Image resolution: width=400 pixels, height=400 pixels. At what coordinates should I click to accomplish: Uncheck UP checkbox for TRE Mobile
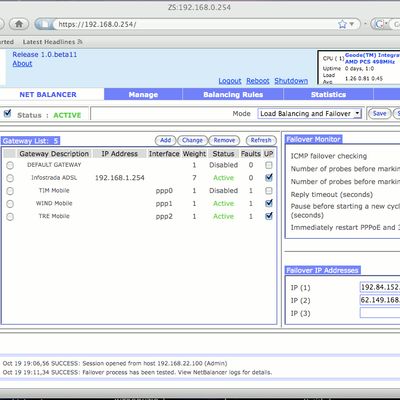pos(269,216)
